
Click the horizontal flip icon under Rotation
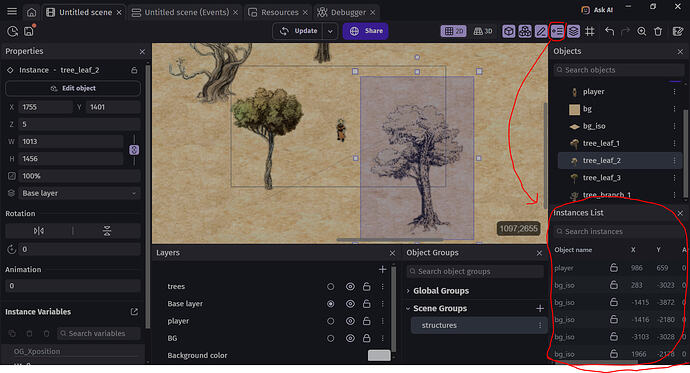[x=39, y=231]
